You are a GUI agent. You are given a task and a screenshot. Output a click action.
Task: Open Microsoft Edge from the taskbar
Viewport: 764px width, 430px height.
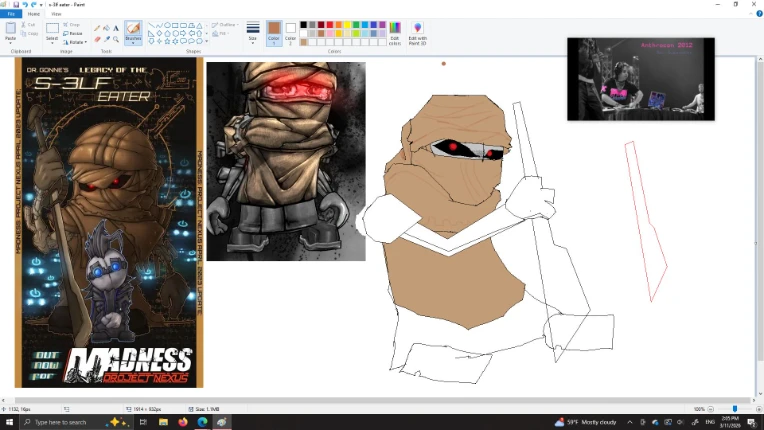(202, 422)
